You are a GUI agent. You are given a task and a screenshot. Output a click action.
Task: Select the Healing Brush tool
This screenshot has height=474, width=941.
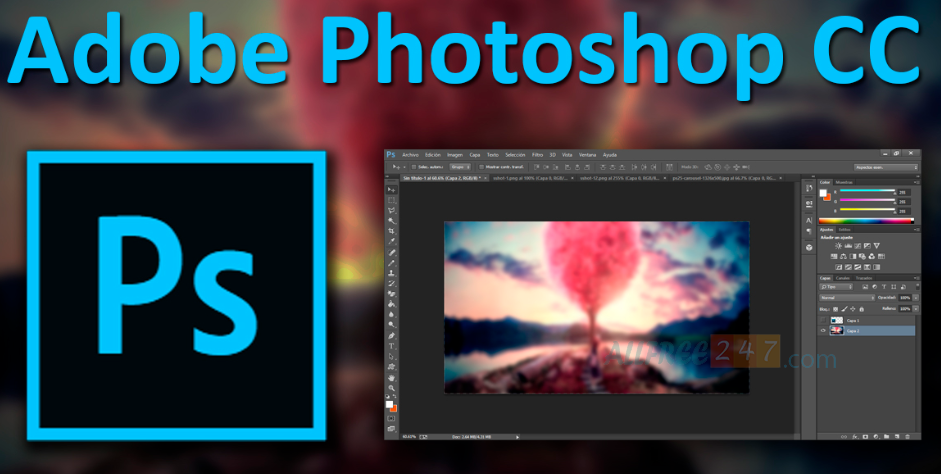[392, 253]
